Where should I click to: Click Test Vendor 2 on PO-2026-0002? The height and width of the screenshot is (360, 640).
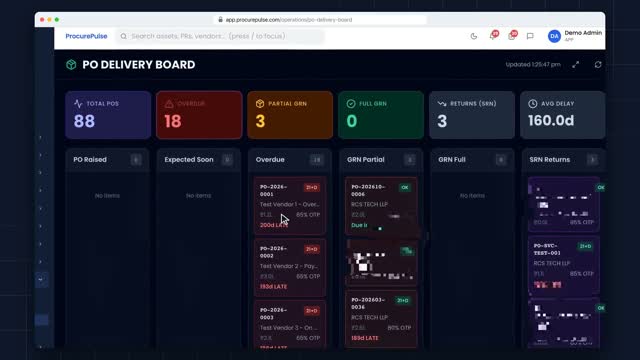click(289, 266)
